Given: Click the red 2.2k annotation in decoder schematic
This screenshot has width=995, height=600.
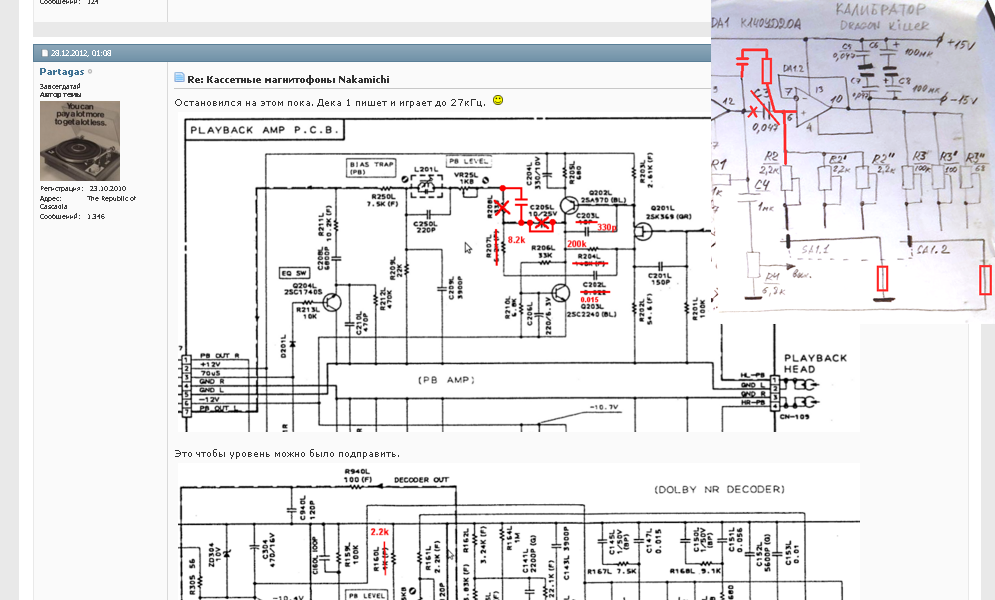Looking at the screenshot, I should click(380, 532).
